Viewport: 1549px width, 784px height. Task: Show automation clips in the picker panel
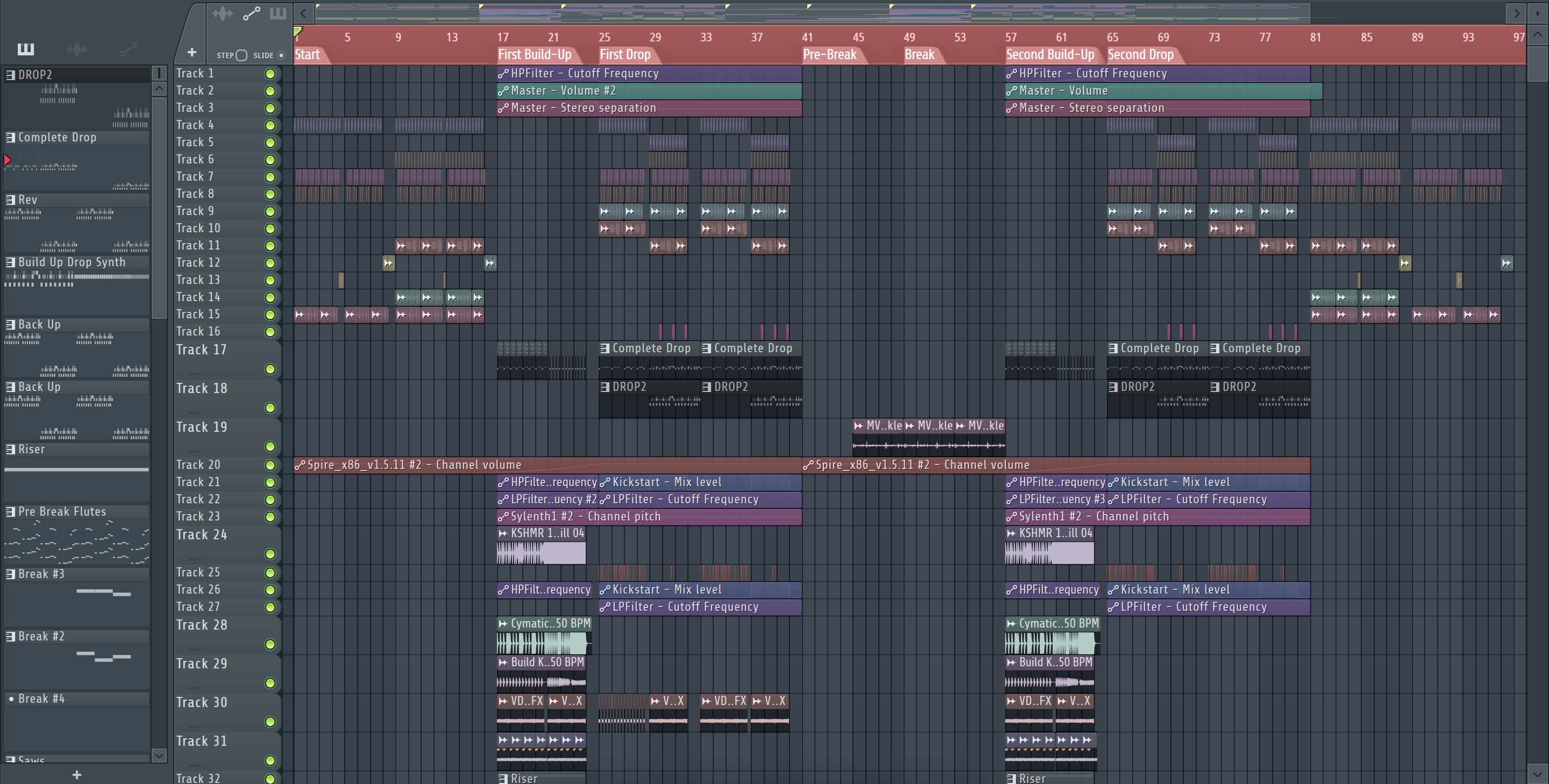click(128, 49)
